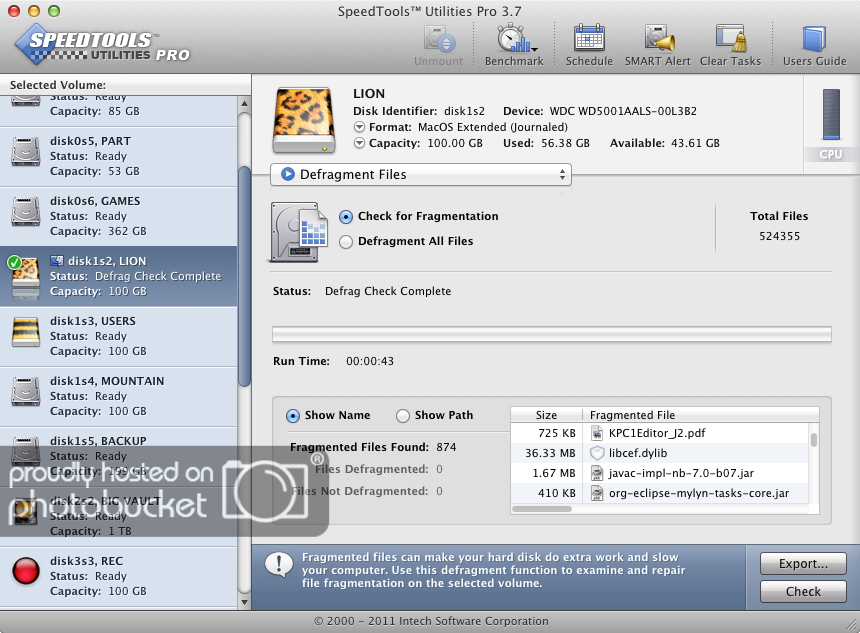This screenshot has height=633, width=860.
Task: Click the defrag progress bar
Action: pos(551,334)
